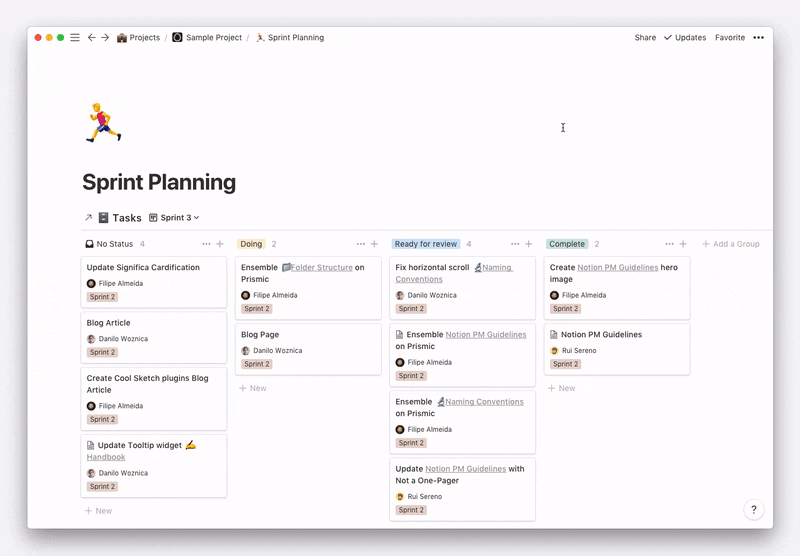Screen dimensions: 800x556
Task: Click Sprint 2 tag on Fix horizontal scroll card
Action: pyautogui.click(x=411, y=309)
